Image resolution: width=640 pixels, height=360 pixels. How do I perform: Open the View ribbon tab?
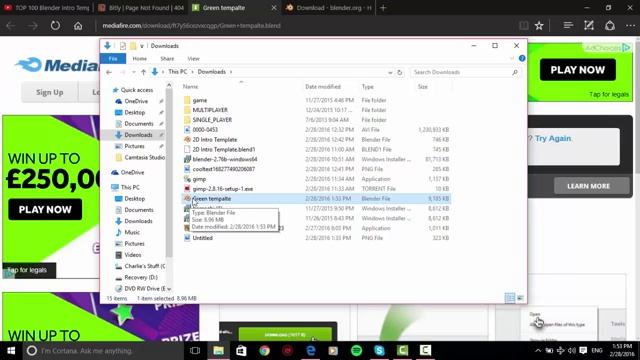(x=193, y=59)
